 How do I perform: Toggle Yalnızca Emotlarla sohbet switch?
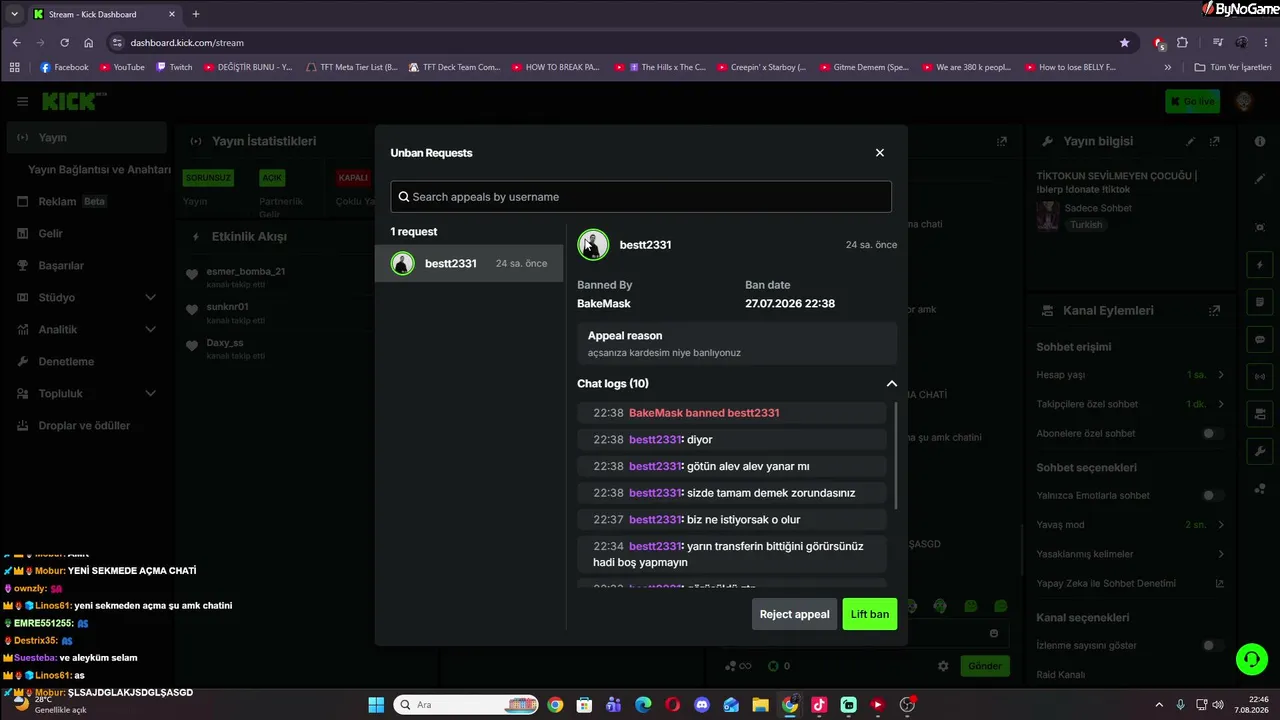[x=1212, y=496]
